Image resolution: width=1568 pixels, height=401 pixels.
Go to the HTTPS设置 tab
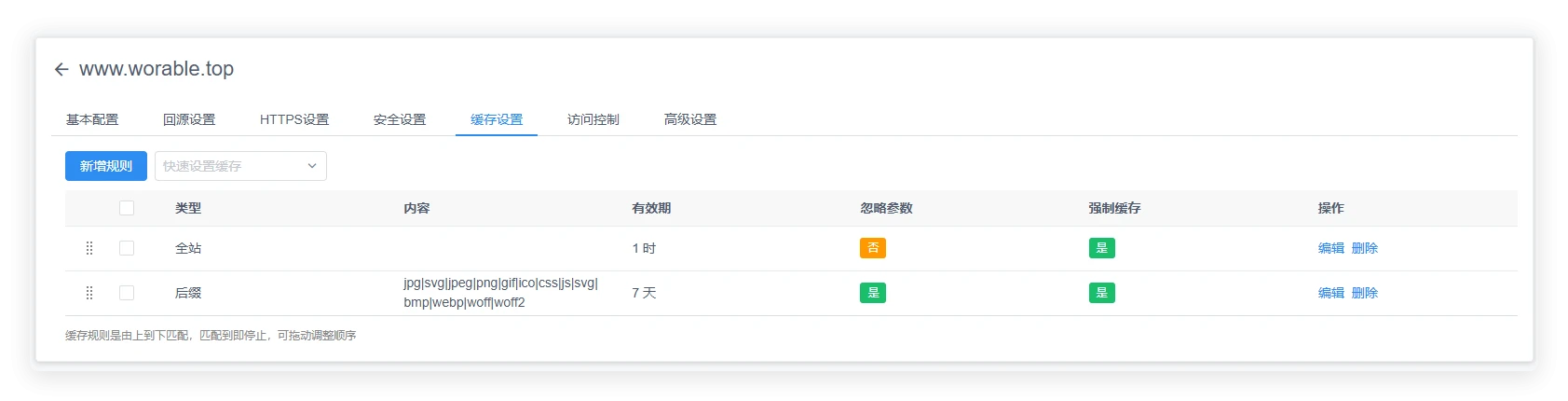click(294, 119)
